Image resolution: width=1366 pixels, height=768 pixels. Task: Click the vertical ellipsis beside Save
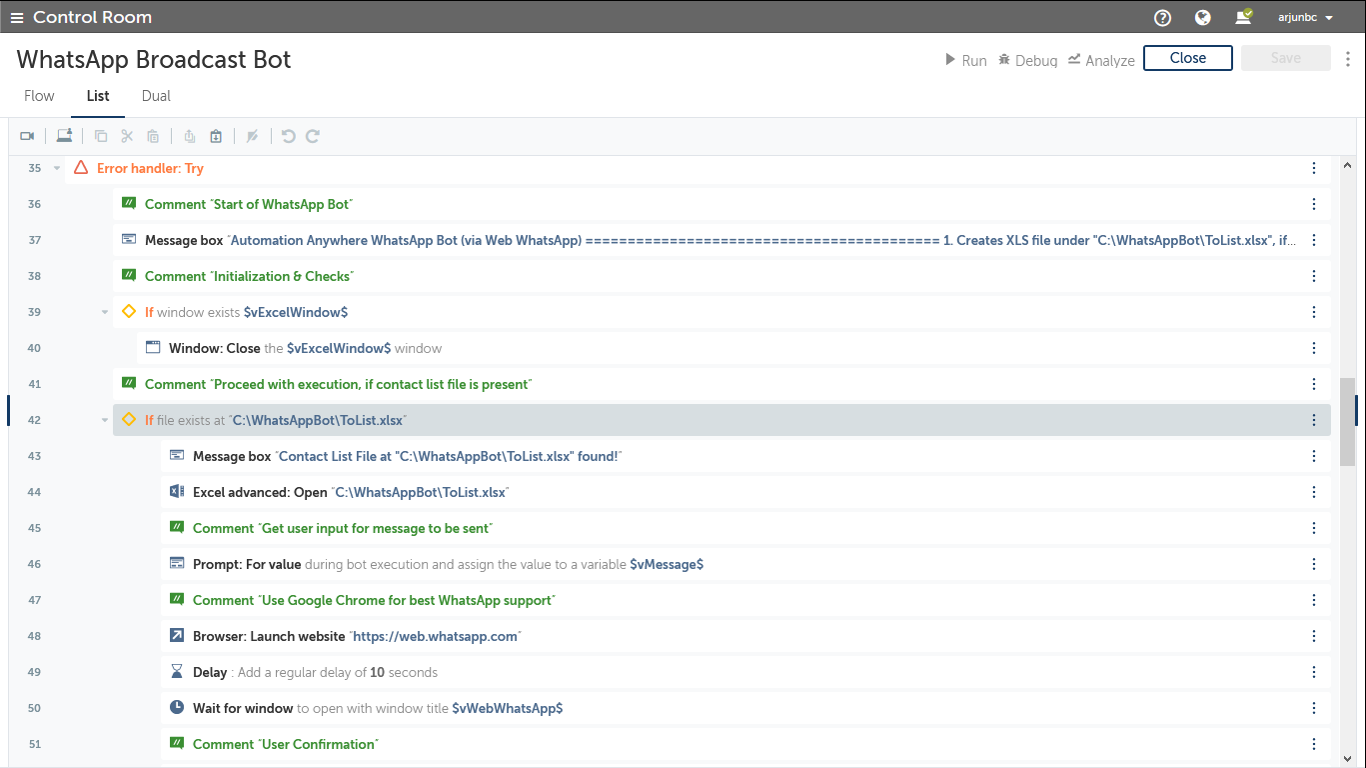(x=1348, y=59)
